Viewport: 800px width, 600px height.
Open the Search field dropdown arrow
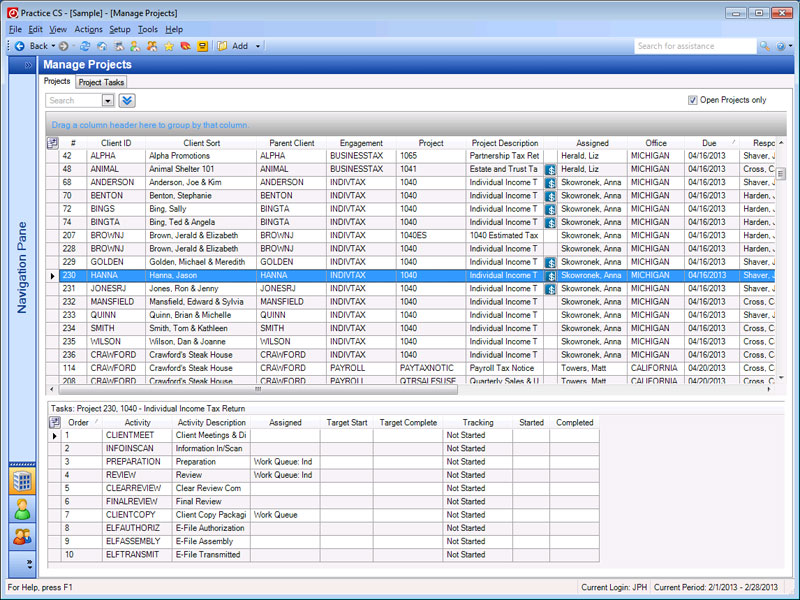click(x=108, y=100)
